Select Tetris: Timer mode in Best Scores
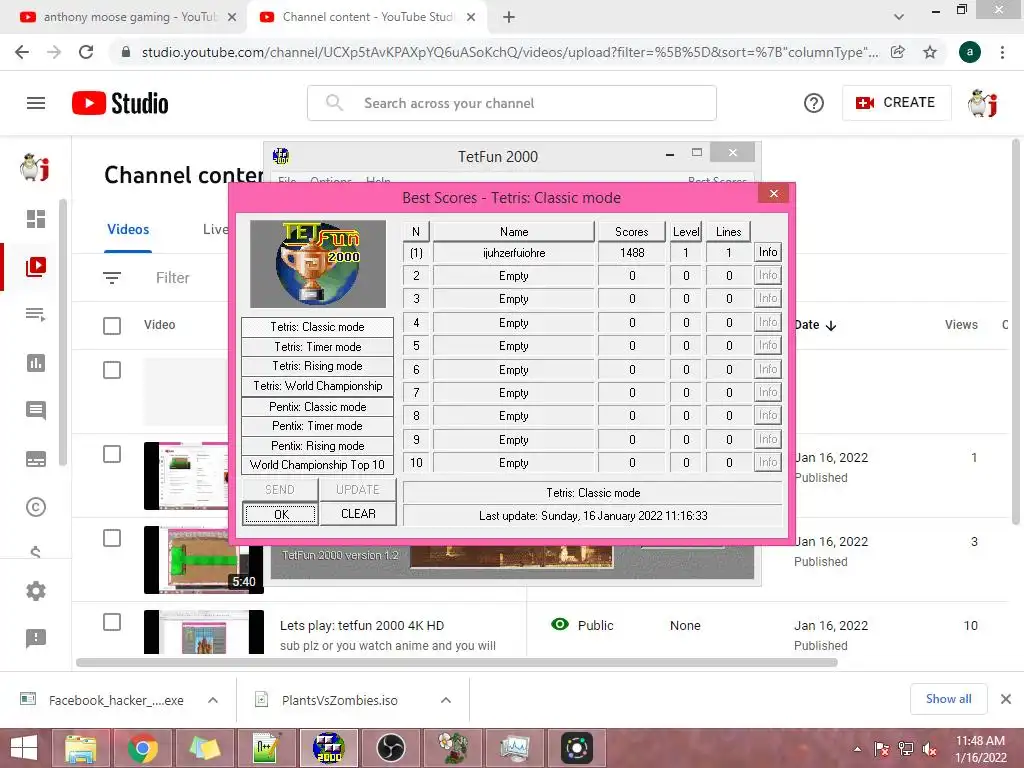 (x=317, y=346)
